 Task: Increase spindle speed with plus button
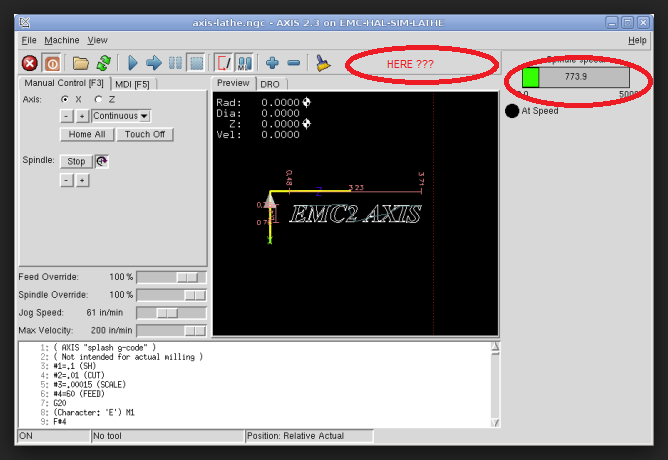[82, 181]
